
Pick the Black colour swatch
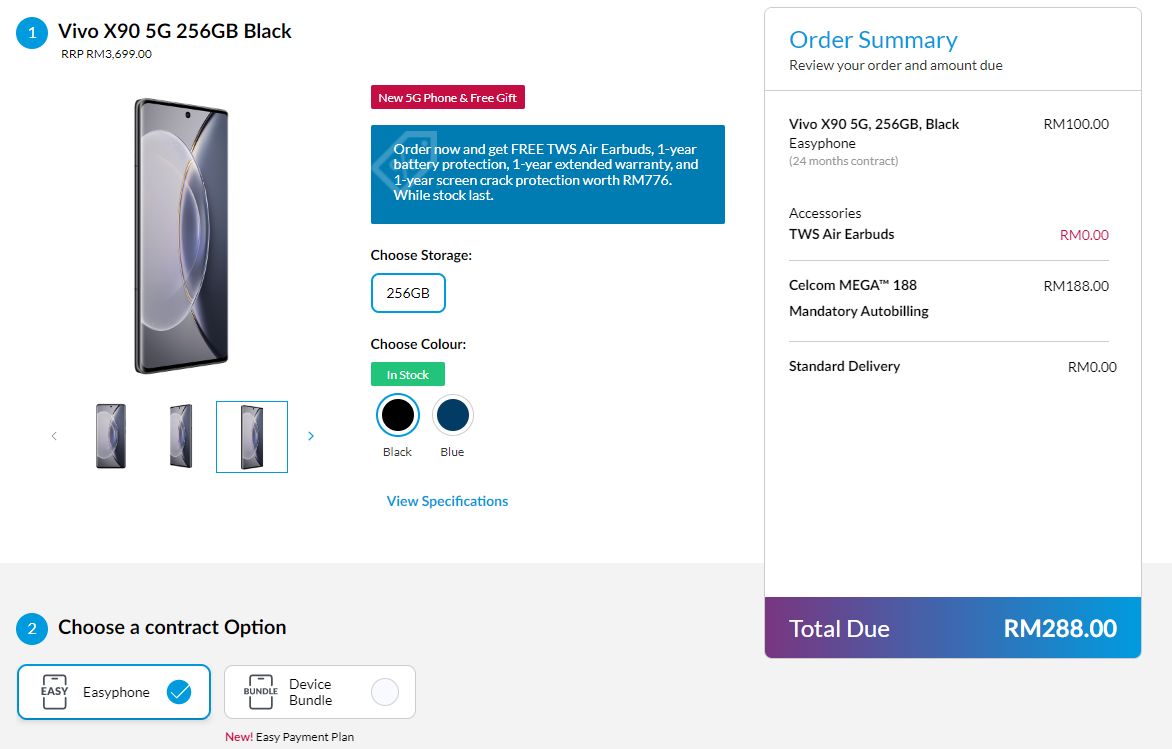point(397,414)
